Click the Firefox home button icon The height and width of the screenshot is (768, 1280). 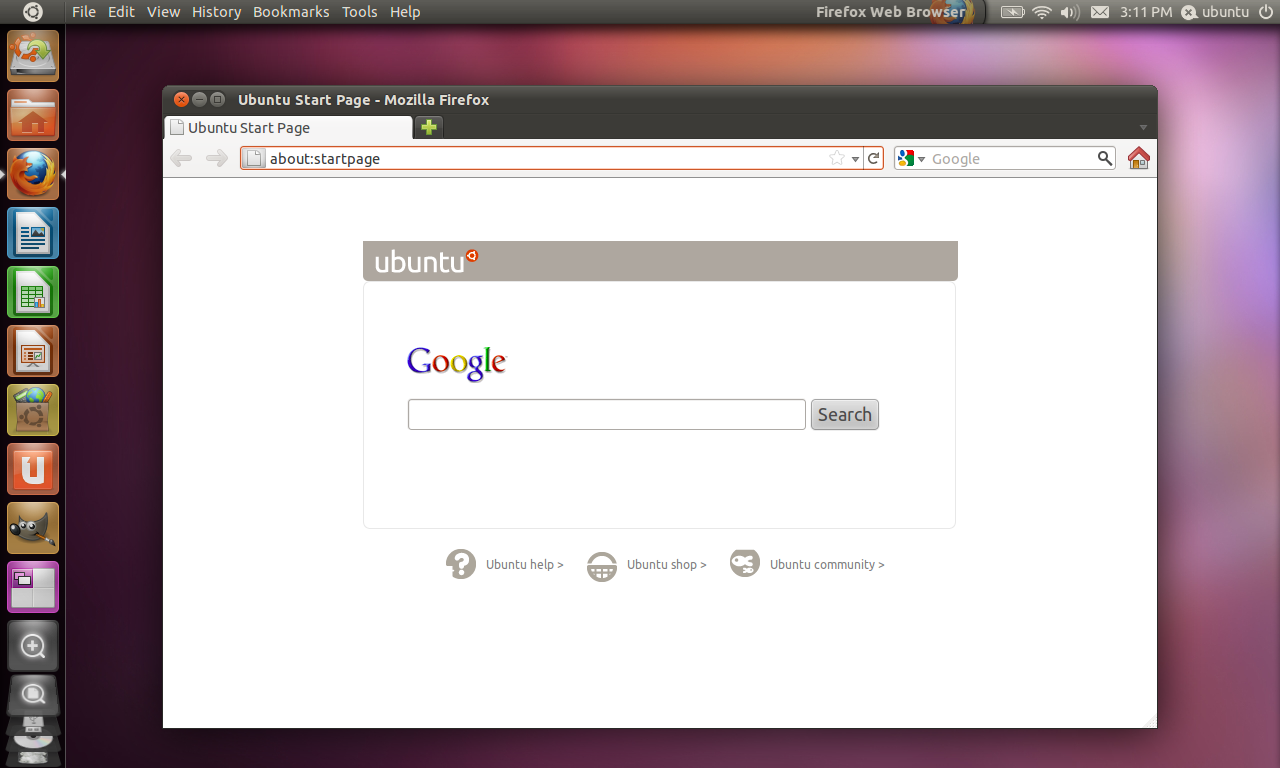pos(1138,158)
